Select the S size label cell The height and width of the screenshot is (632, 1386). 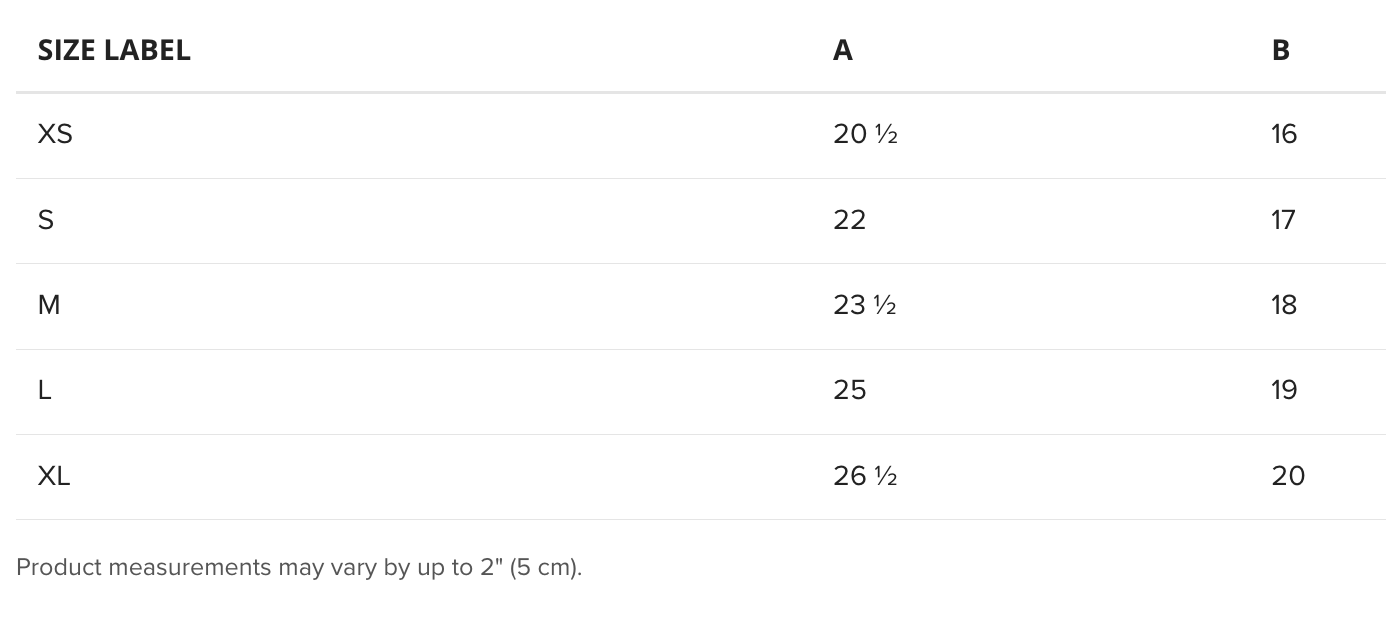click(46, 220)
